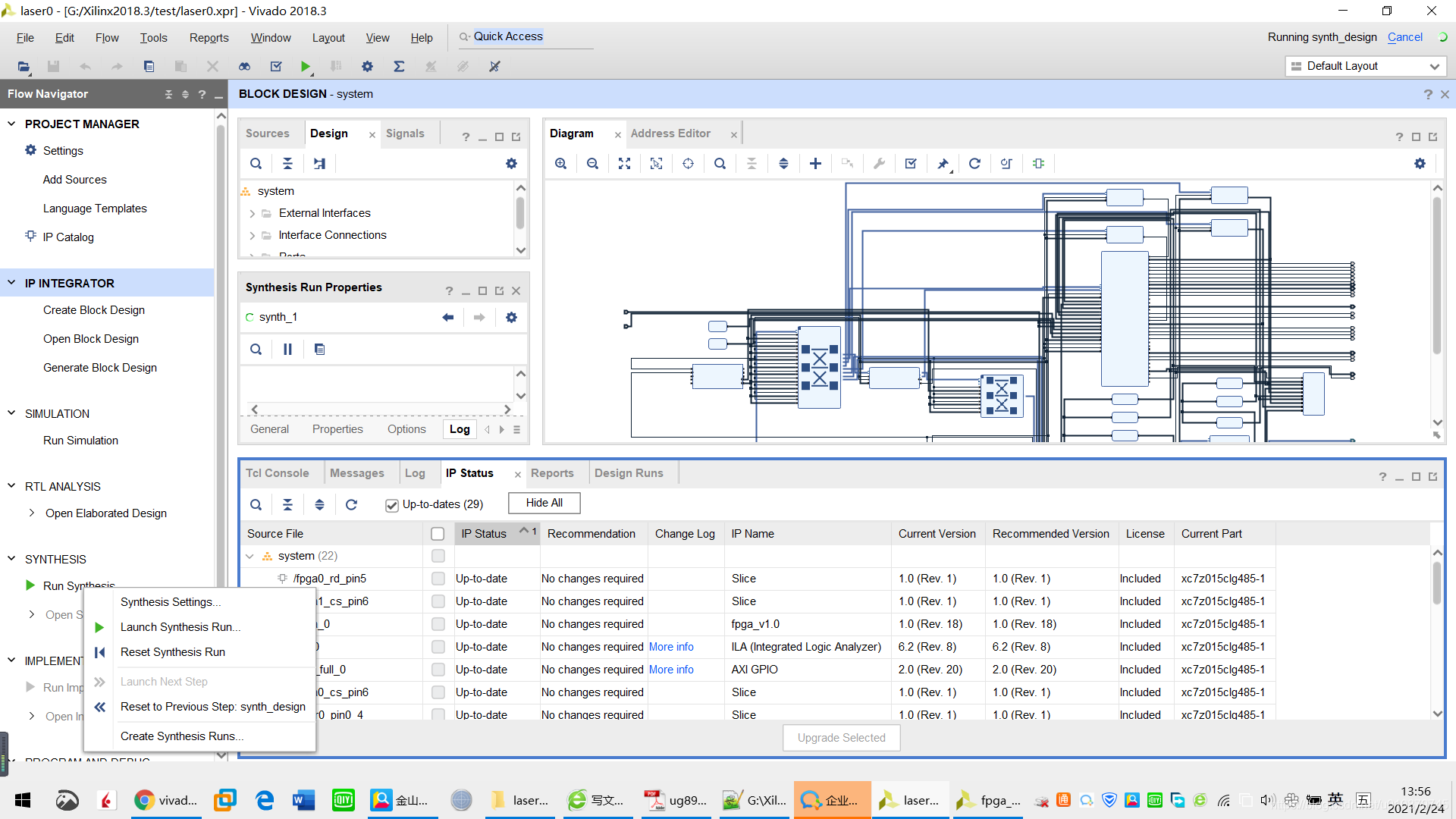Image resolution: width=1456 pixels, height=819 pixels.
Task: Switch to the Address Editor tab
Action: point(670,133)
